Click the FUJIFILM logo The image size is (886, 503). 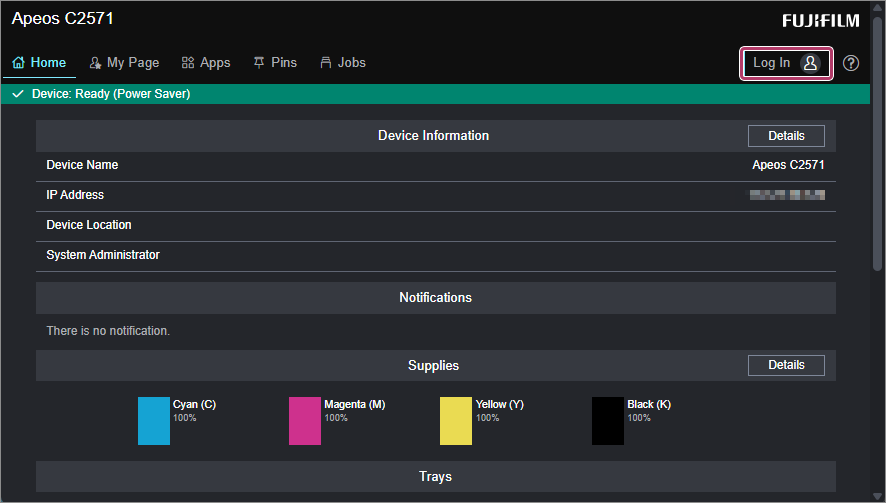[x=821, y=21]
